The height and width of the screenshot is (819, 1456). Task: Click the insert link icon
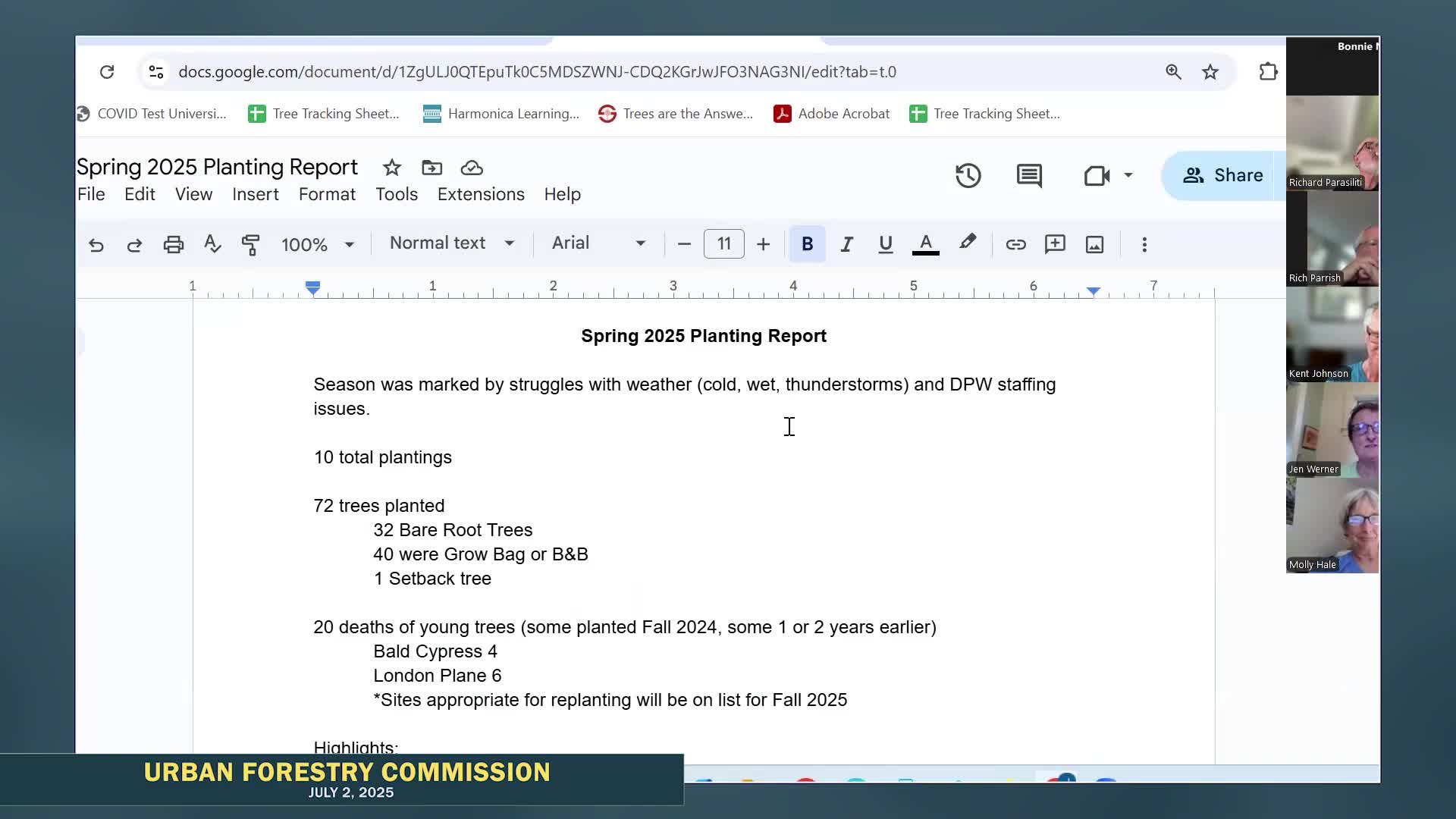tap(1015, 244)
